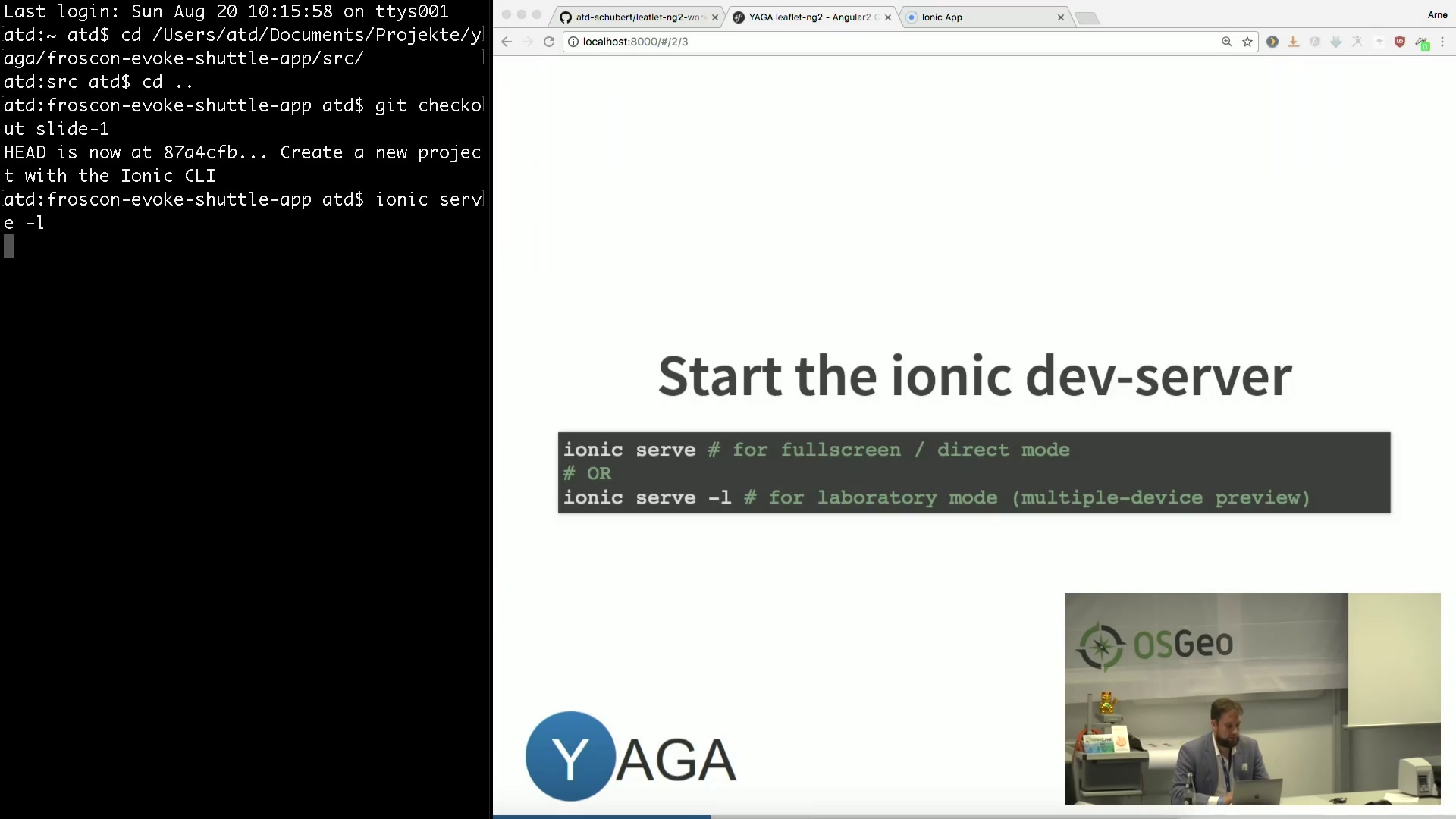Open the uBlock Origin extension

coord(1400,42)
